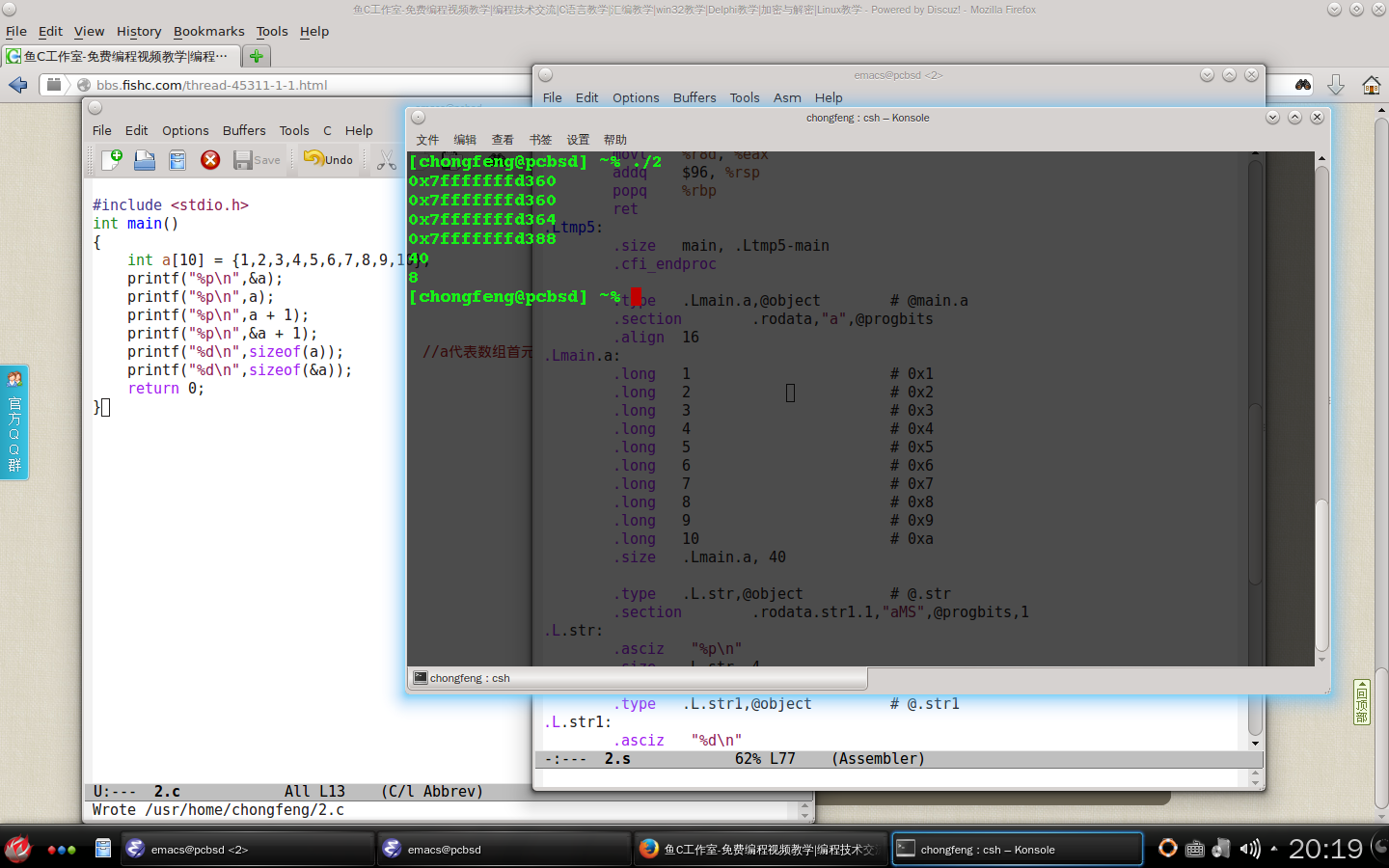Minimize the Konsole window
The height and width of the screenshot is (868, 1389).
point(1272,118)
